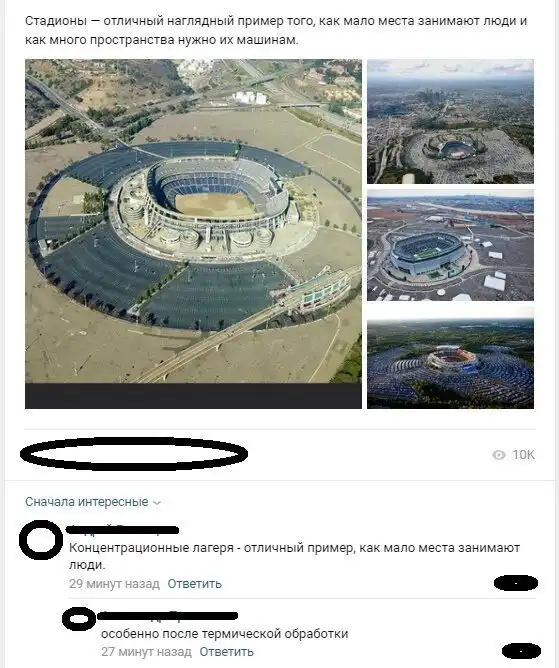
Task: Click the reply author's small avatar
Action: [79, 618]
